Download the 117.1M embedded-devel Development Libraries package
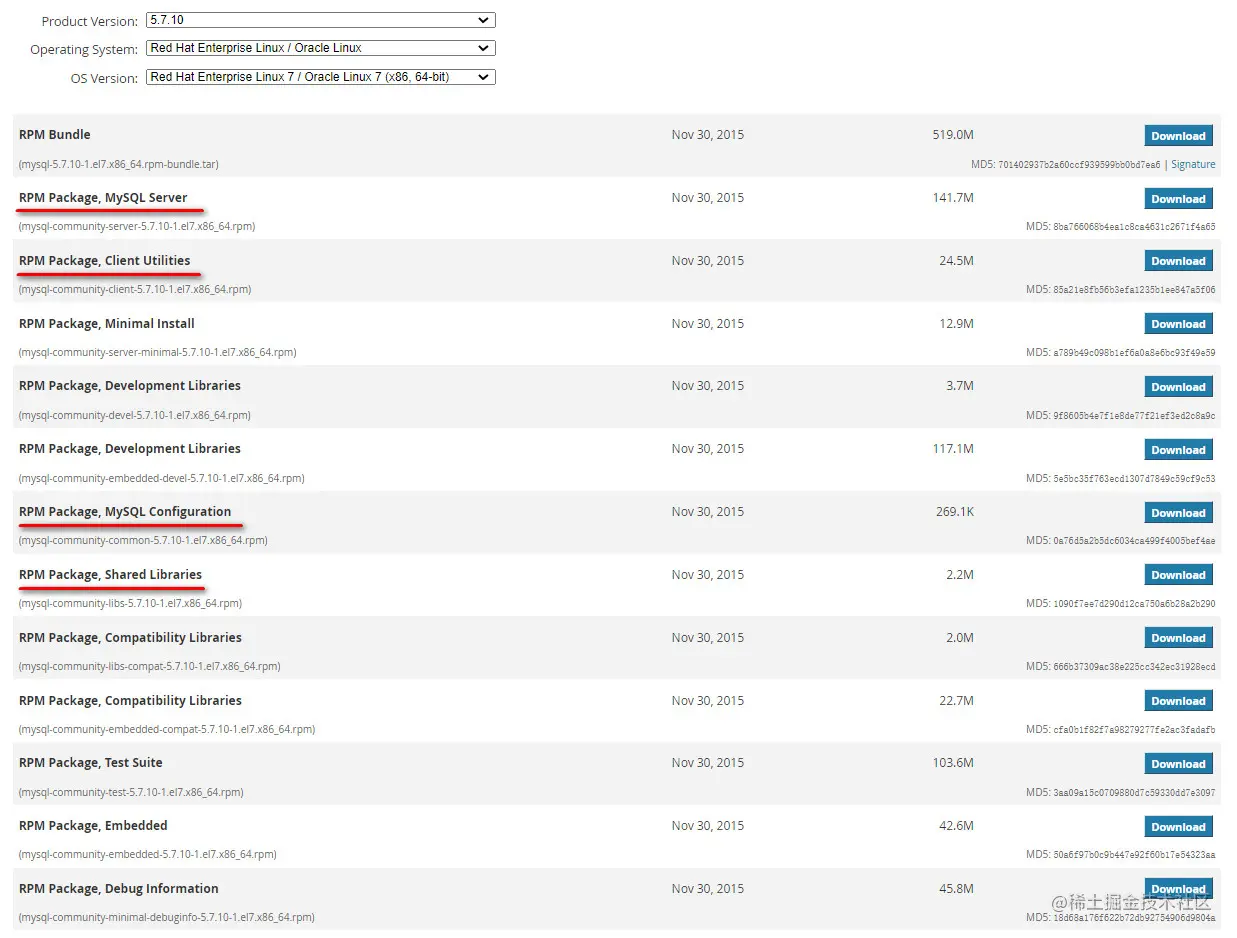The height and width of the screenshot is (938, 1237). pyautogui.click(x=1178, y=450)
